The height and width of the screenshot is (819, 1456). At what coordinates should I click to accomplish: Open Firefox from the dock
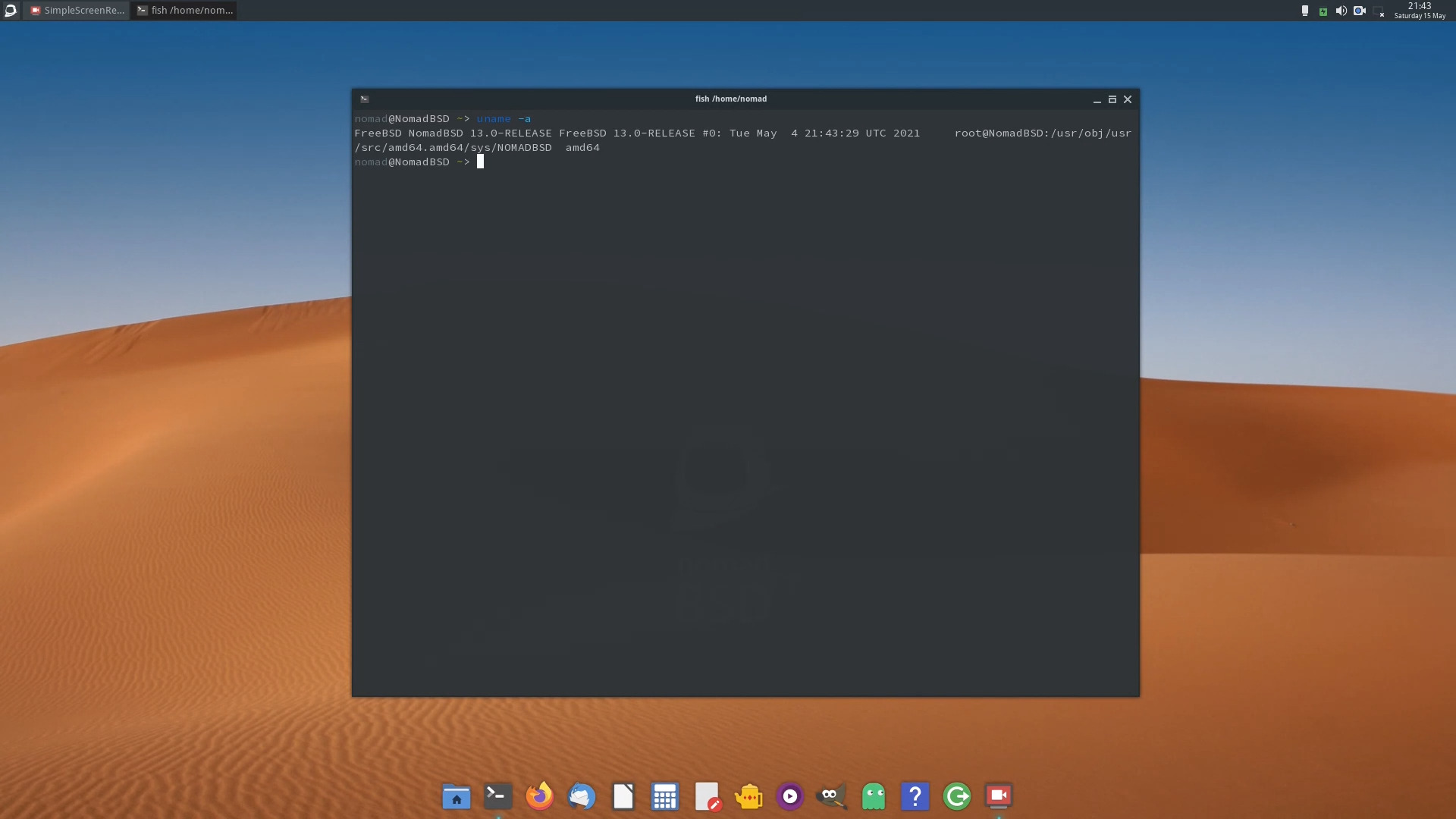click(539, 796)
